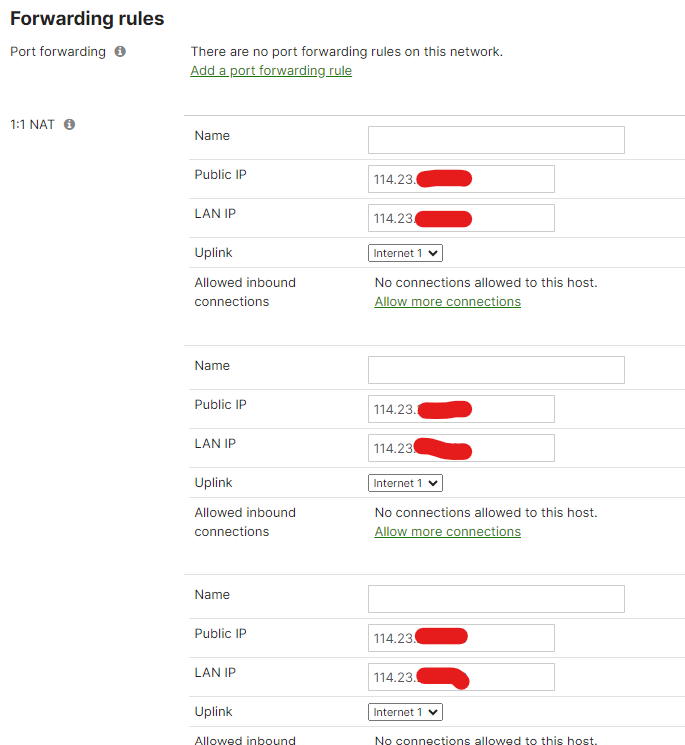Image resolution: width=685 pixels, height=745 pixels.
Task: Select the Public IP field in the second NAT rule
Action: point(461,409)
